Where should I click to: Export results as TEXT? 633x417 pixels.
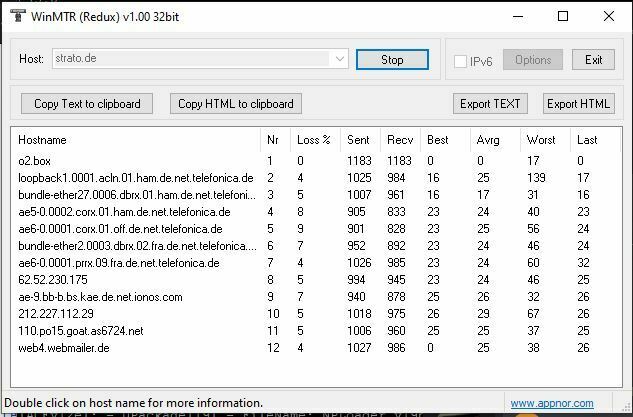490,104
